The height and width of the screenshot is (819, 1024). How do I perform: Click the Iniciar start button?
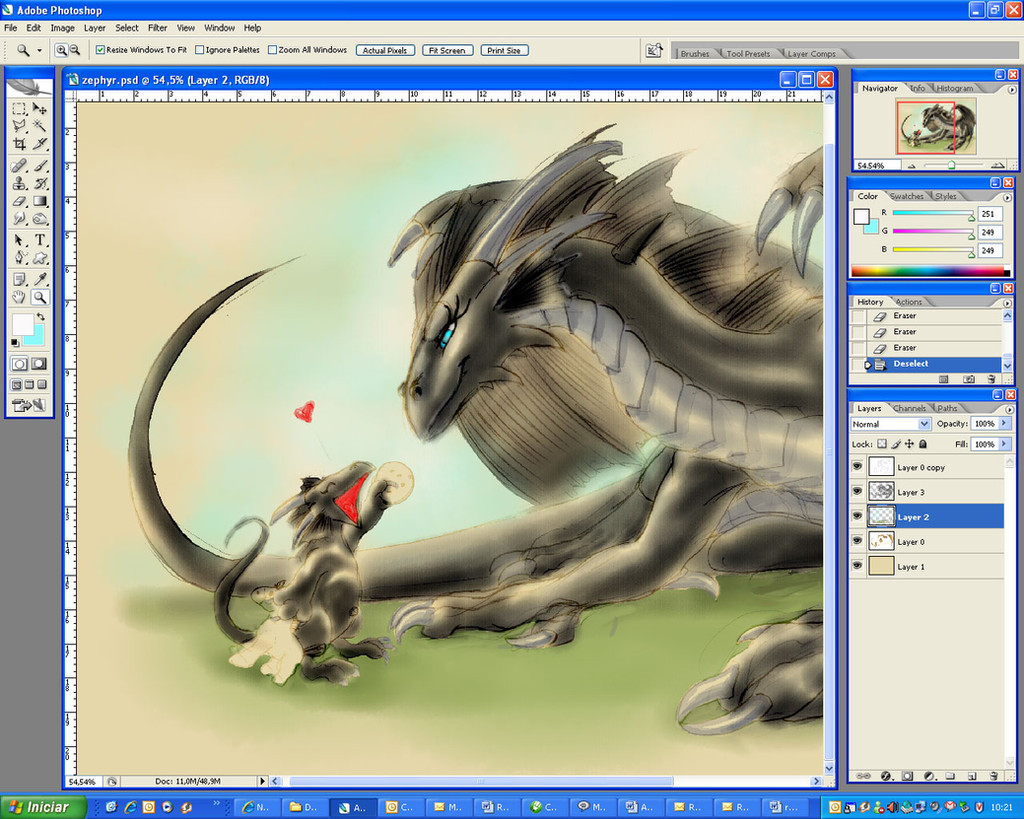(43, 807)
